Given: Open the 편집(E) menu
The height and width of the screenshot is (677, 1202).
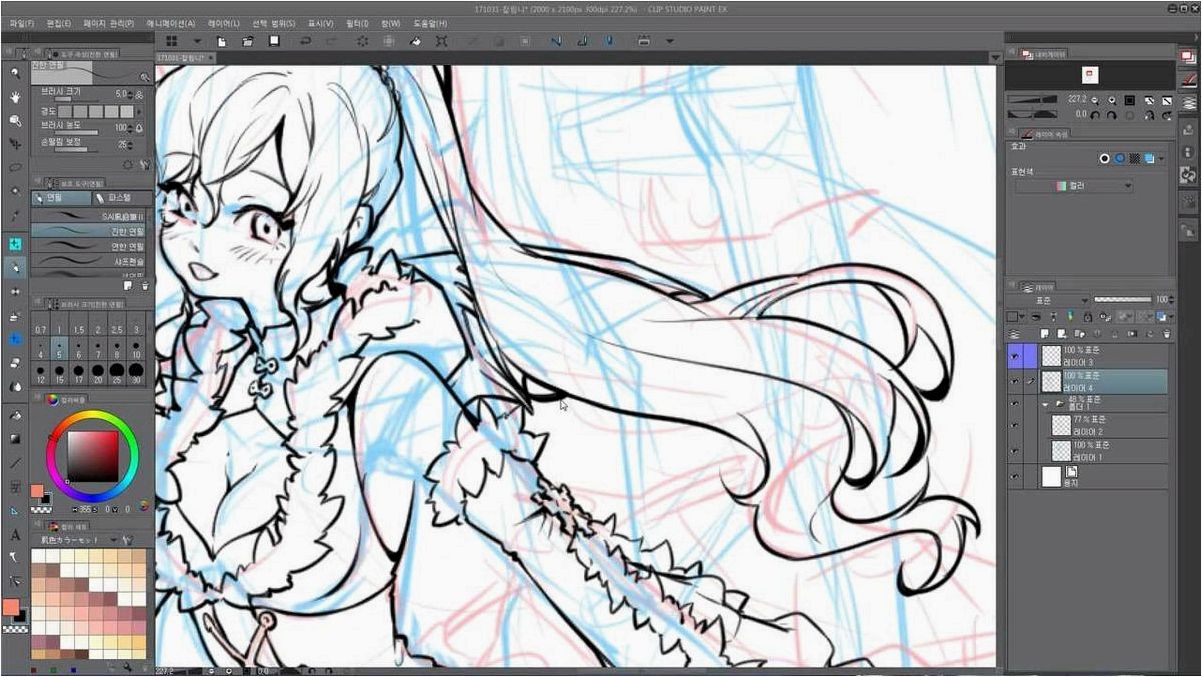Looking at the screenshot, I should (x=59, y=22).
